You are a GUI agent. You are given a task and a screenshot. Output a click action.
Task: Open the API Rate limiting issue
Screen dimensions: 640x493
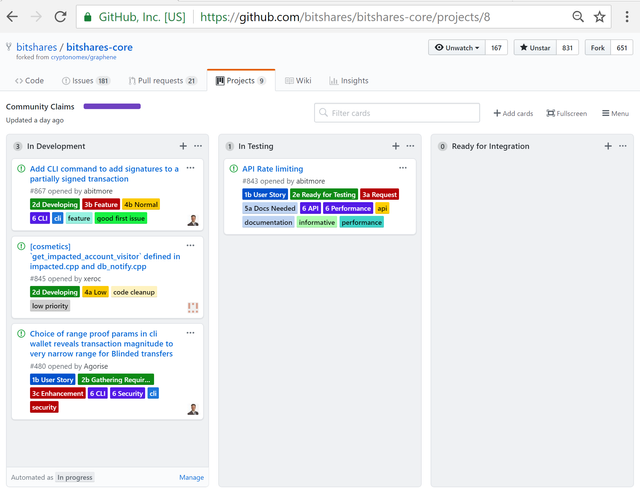273,169
